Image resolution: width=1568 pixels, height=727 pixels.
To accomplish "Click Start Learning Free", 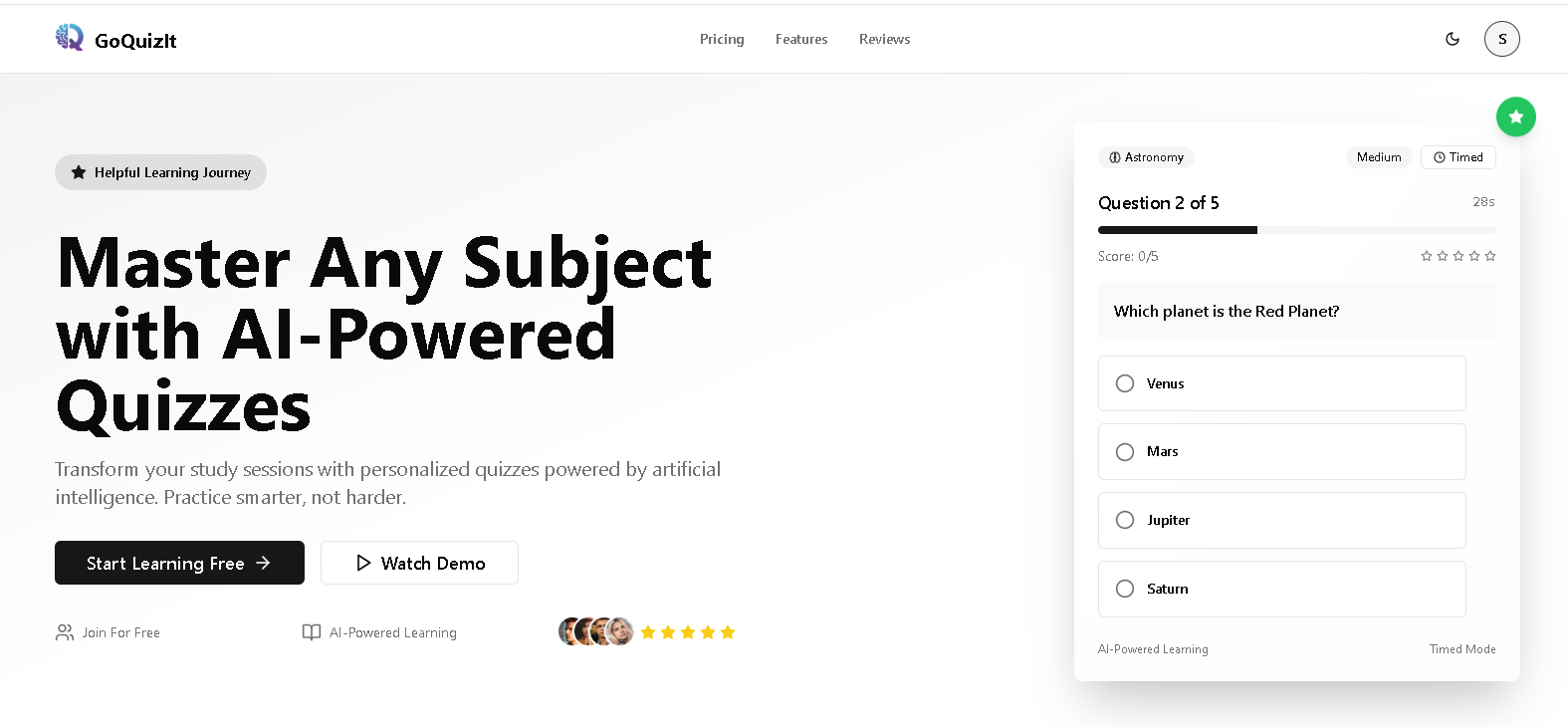I will click(179, 563).
